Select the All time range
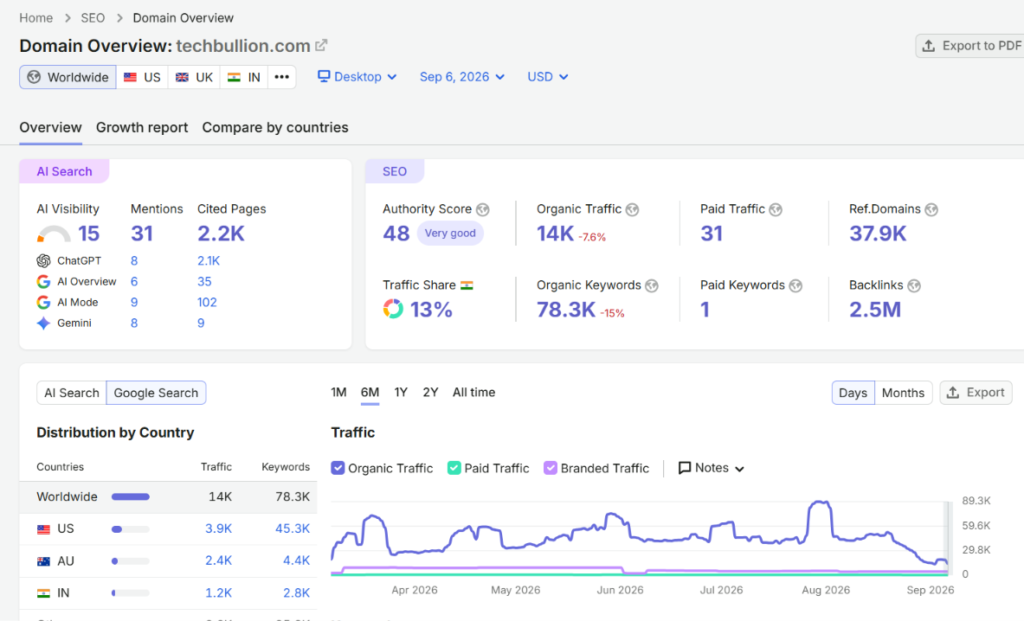This screenshot has height=621, width=1024. 474,392
